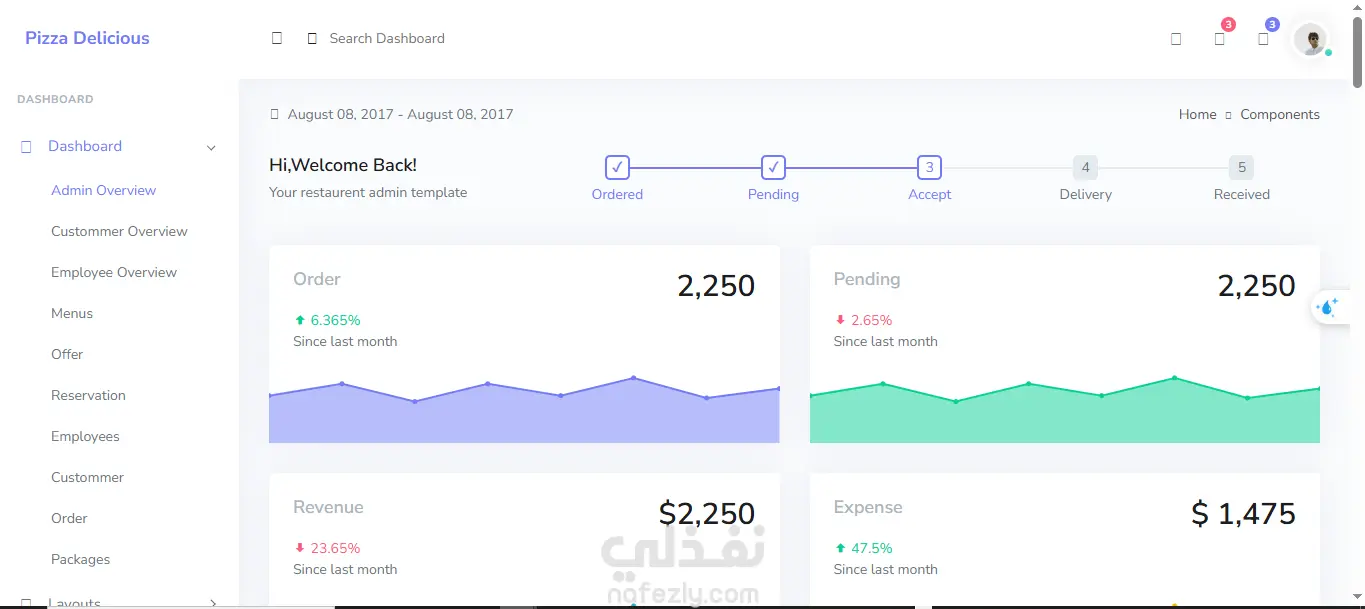Select the checked Pending step box
Viewport: 1365px width, 609px height.
tap(773, 167)
